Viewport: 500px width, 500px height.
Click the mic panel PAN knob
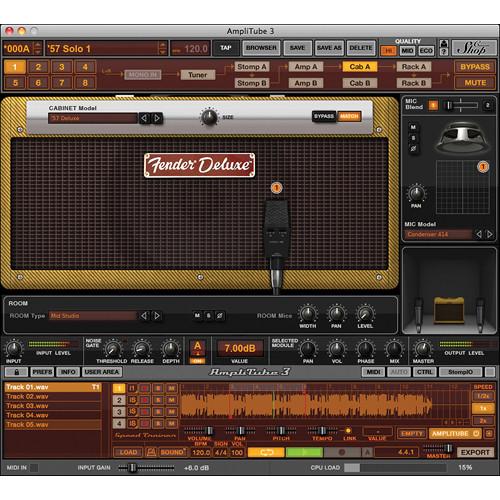pos(416,193)
